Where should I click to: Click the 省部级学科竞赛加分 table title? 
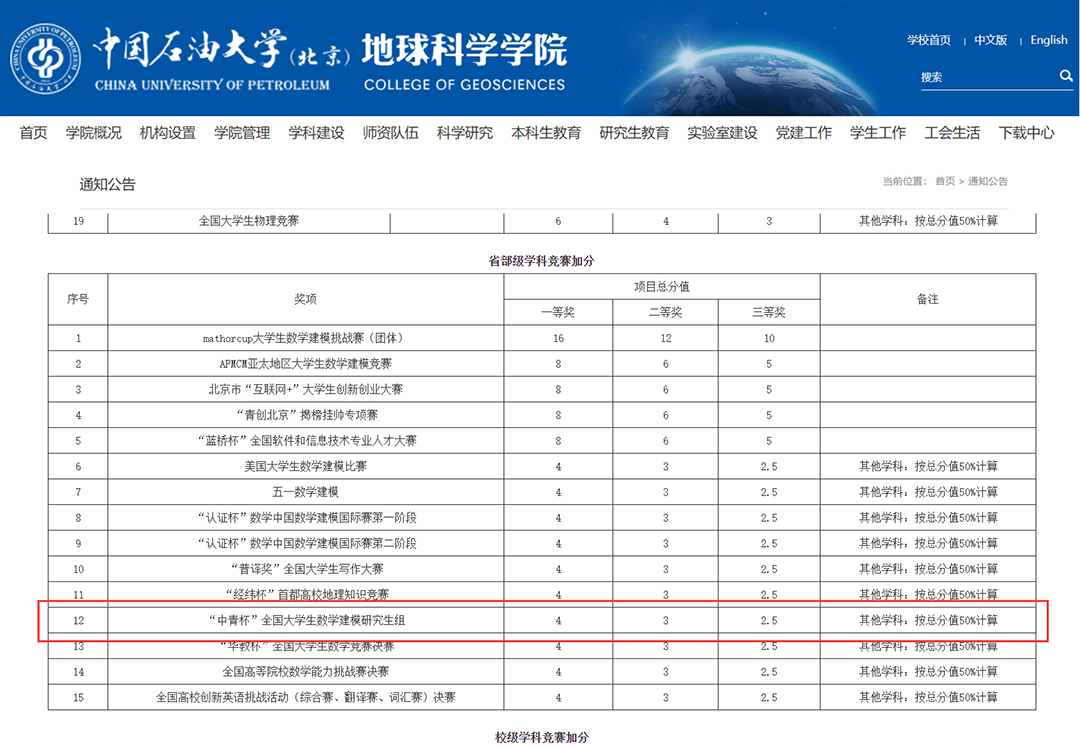point(541,260)
